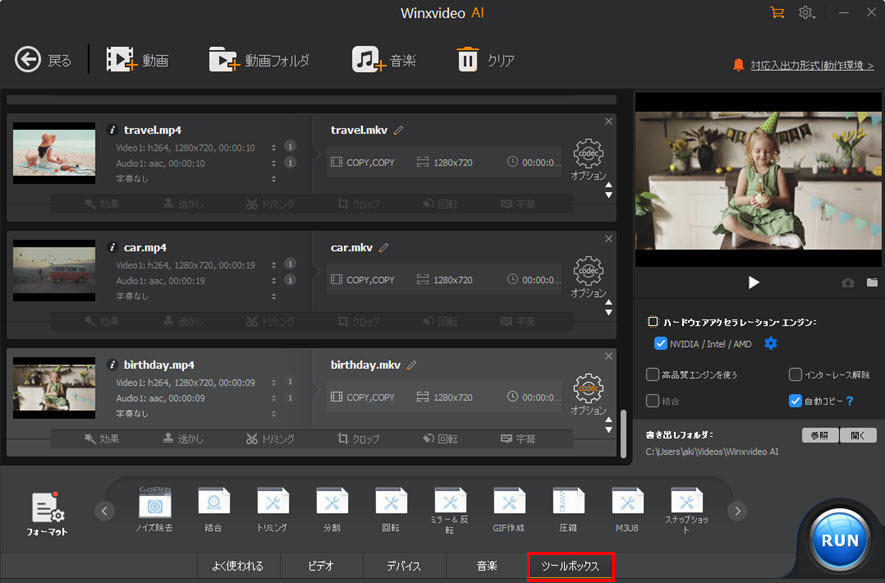
Task: Disable the 自動コピー checkbox
Action: tap(795, 401)
